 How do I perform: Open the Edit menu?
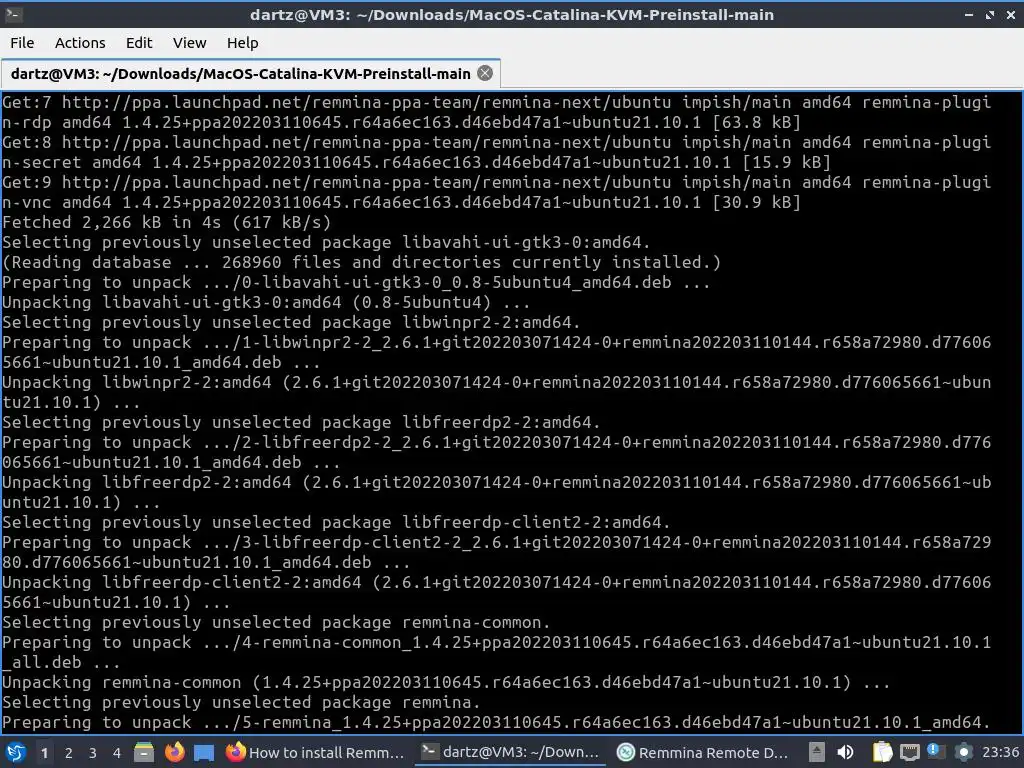[138, 43]
